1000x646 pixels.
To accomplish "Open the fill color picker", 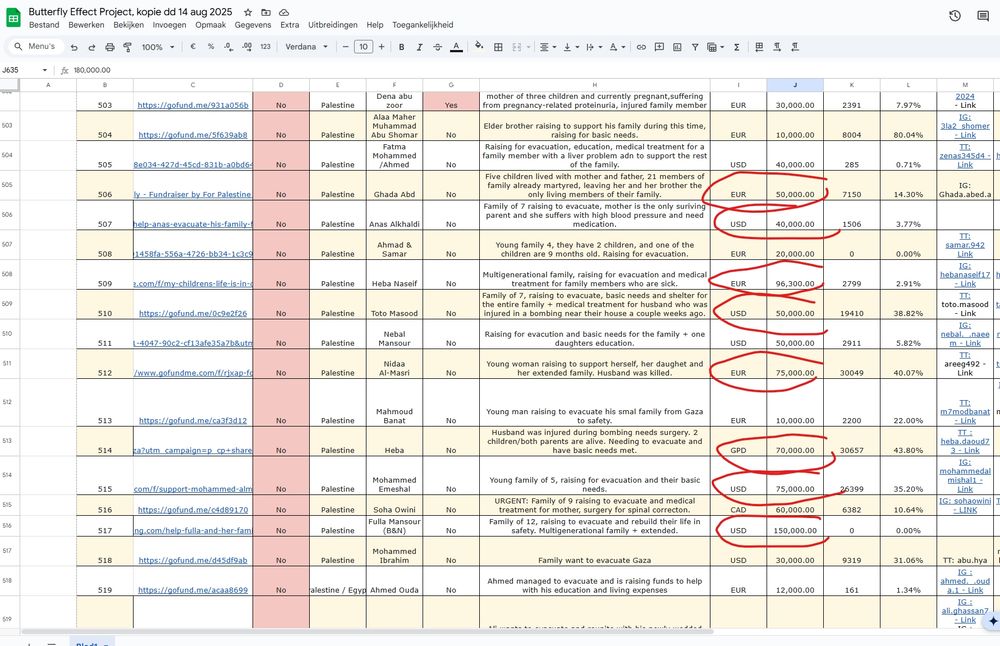I will (x=479, y=47).
